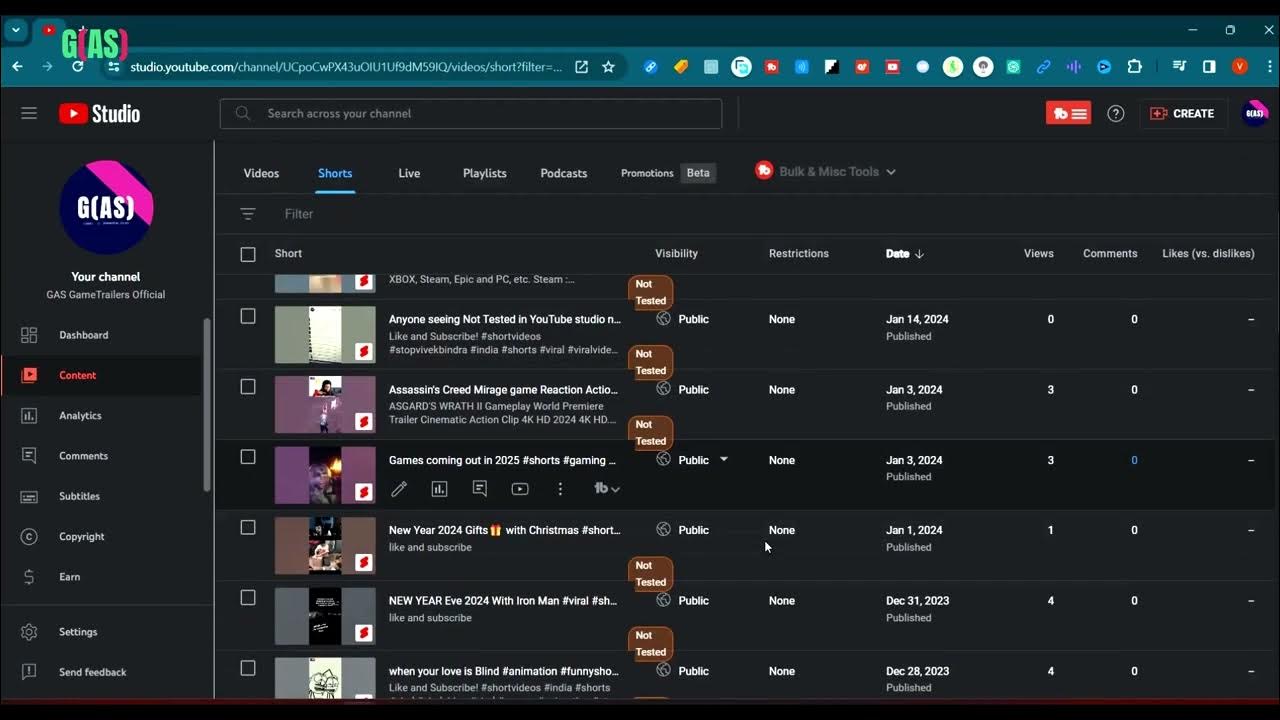Viewport: 1280px width, 720px height.
Task: Go to Analytics in the sidebar
Action: (x=80, y=416)
